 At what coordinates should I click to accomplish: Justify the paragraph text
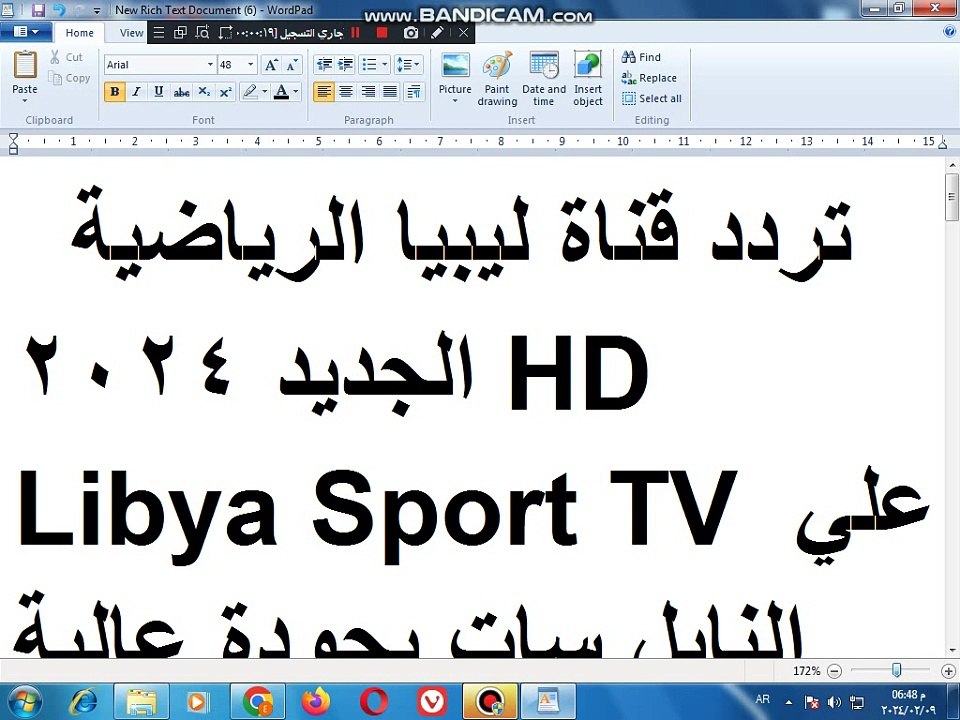390,92
